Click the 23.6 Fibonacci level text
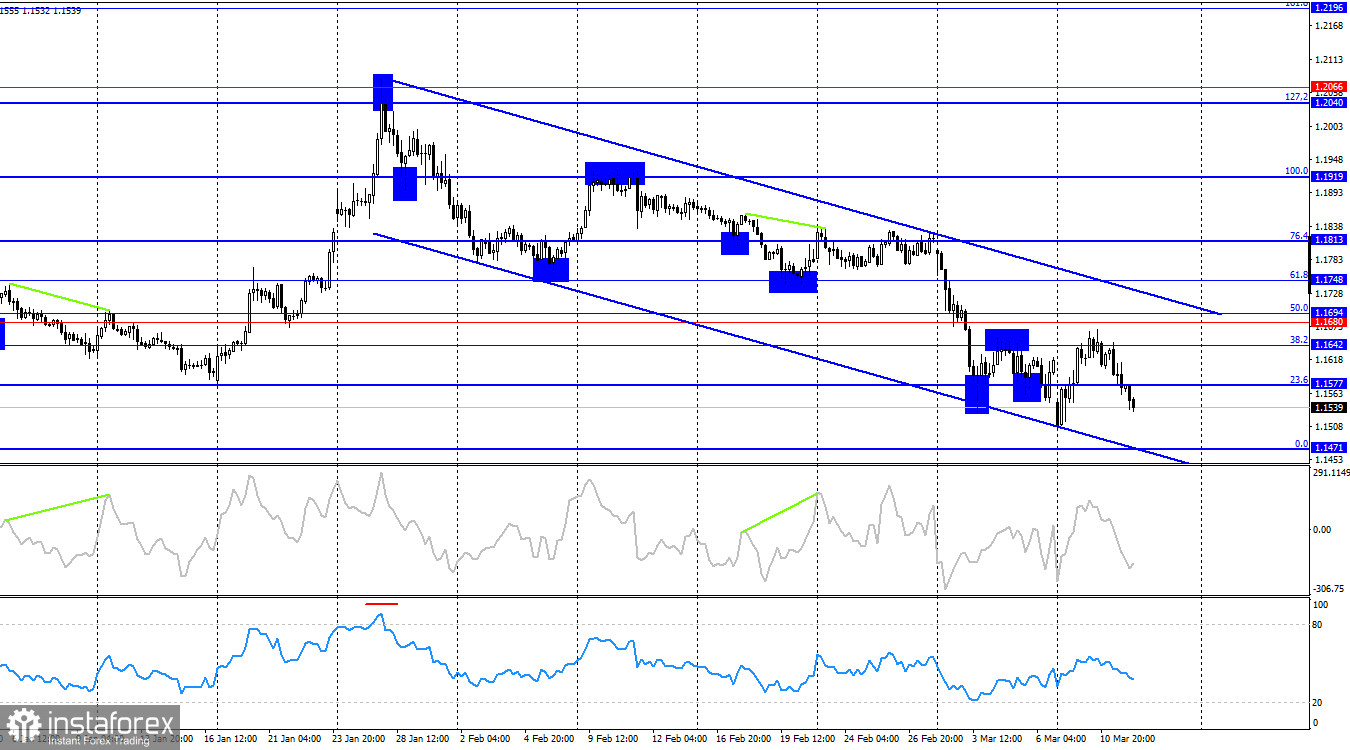Screen dimensions: 1350x750 pyautogui.click(x=1299, y=380)
